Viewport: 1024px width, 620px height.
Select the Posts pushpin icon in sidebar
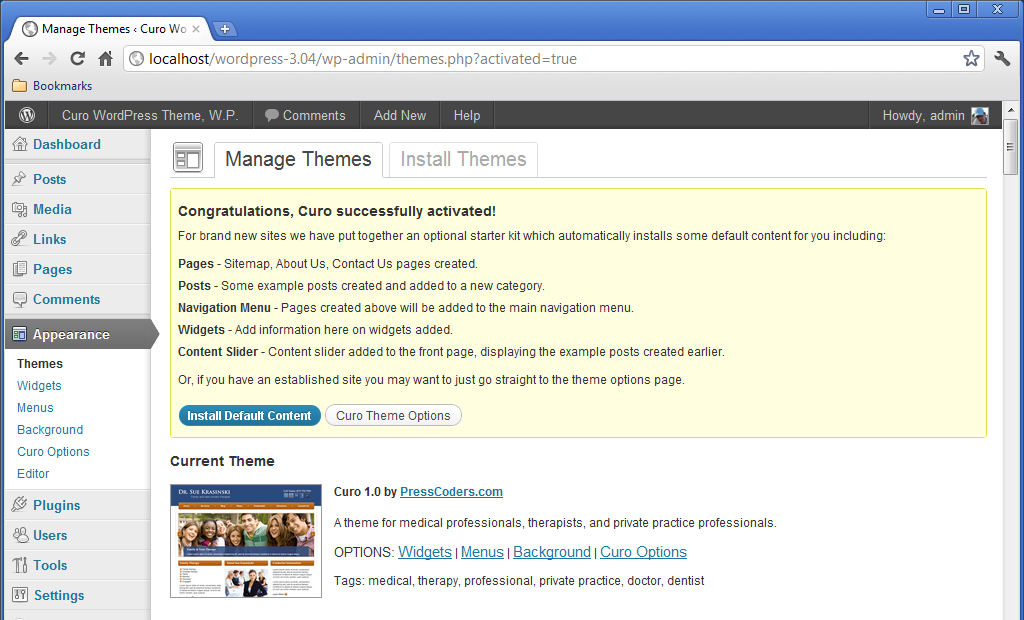tap(21, 179)
